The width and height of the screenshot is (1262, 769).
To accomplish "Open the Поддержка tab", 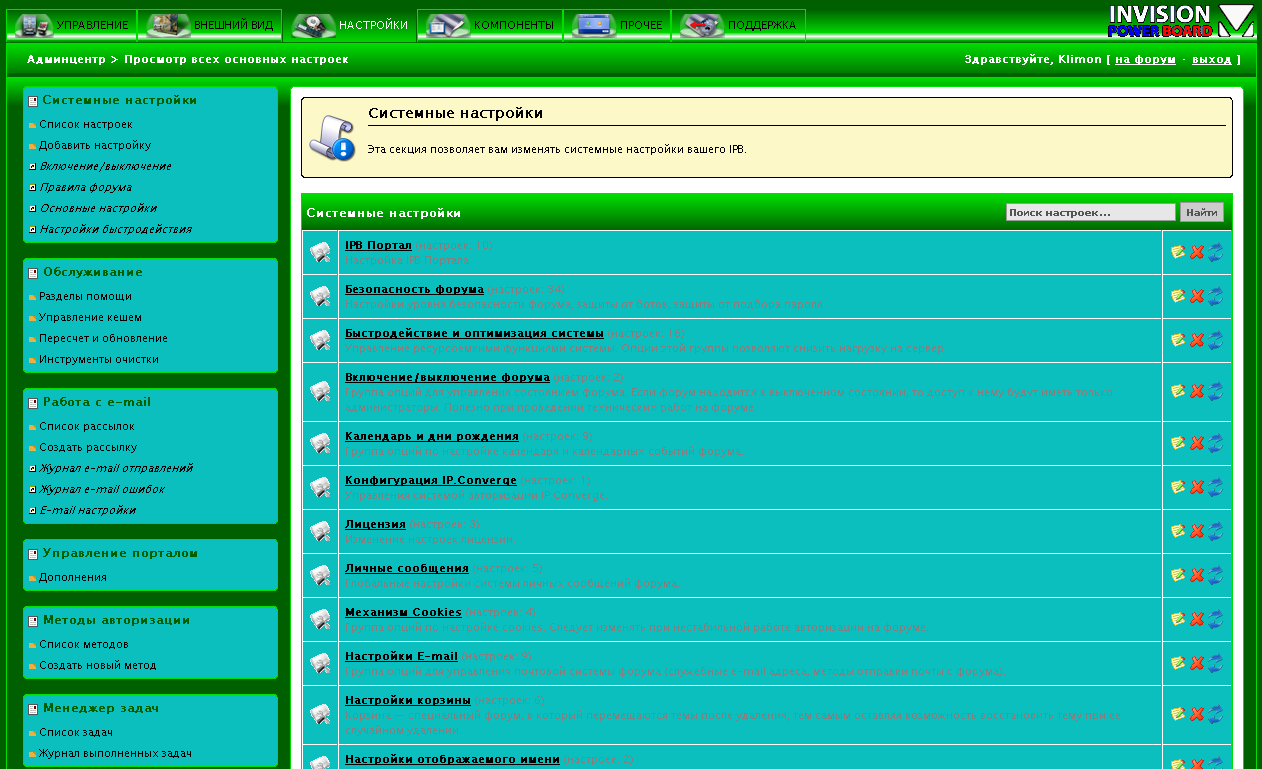I will (738, 25).
